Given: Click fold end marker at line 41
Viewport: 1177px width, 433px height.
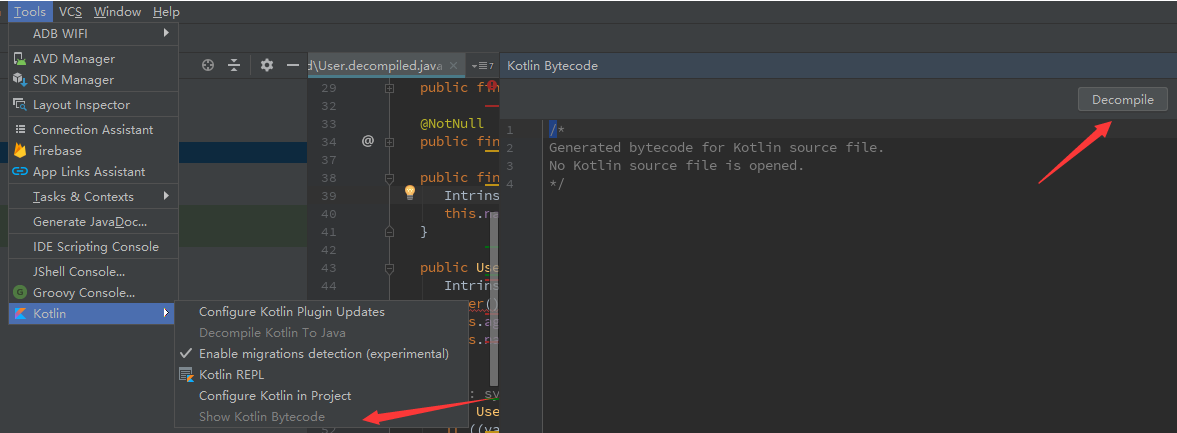Looking at the screenshot, I should tap(389, 232).
